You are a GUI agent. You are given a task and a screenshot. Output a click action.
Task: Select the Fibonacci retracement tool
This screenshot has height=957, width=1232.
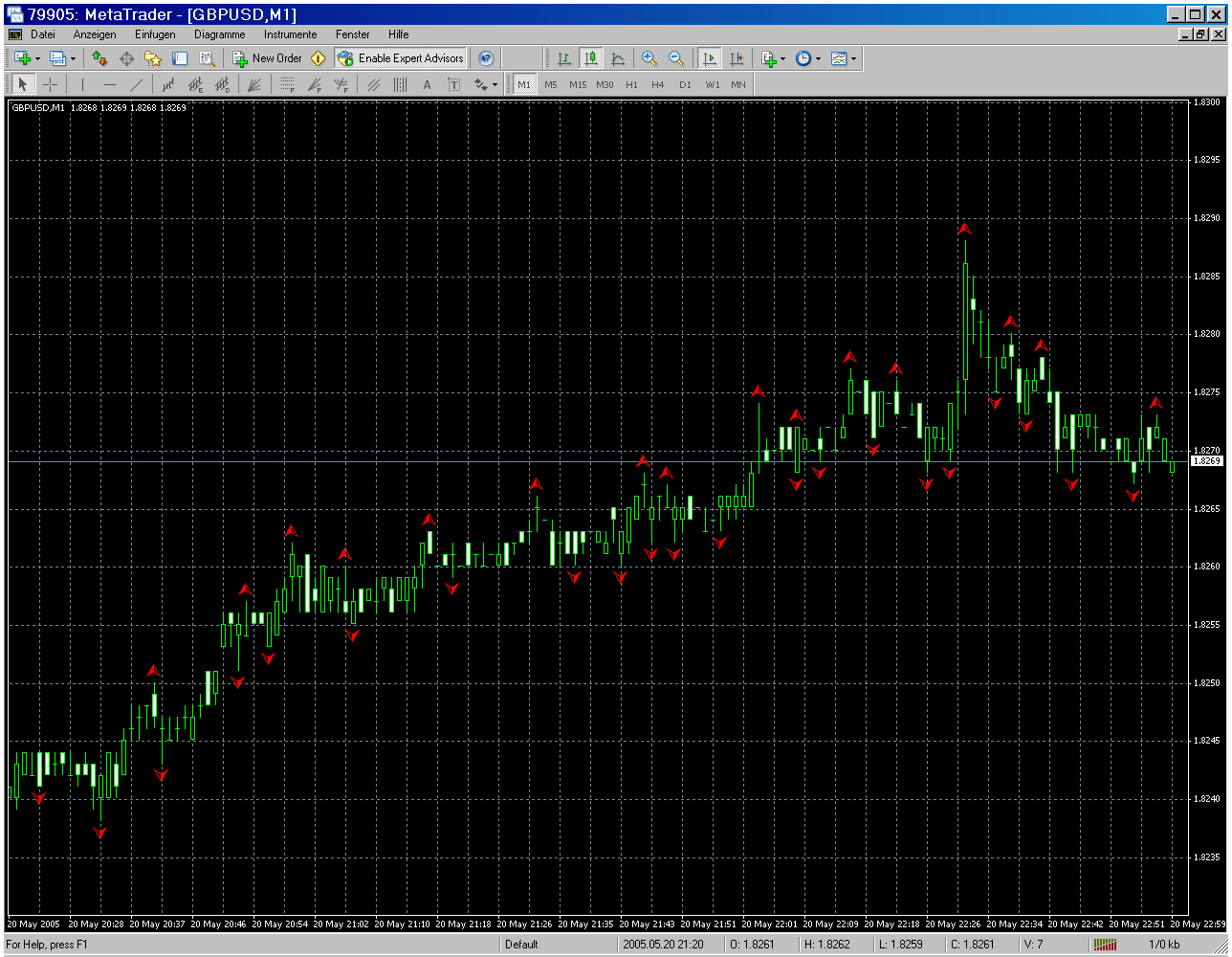(x=287, y=84)
